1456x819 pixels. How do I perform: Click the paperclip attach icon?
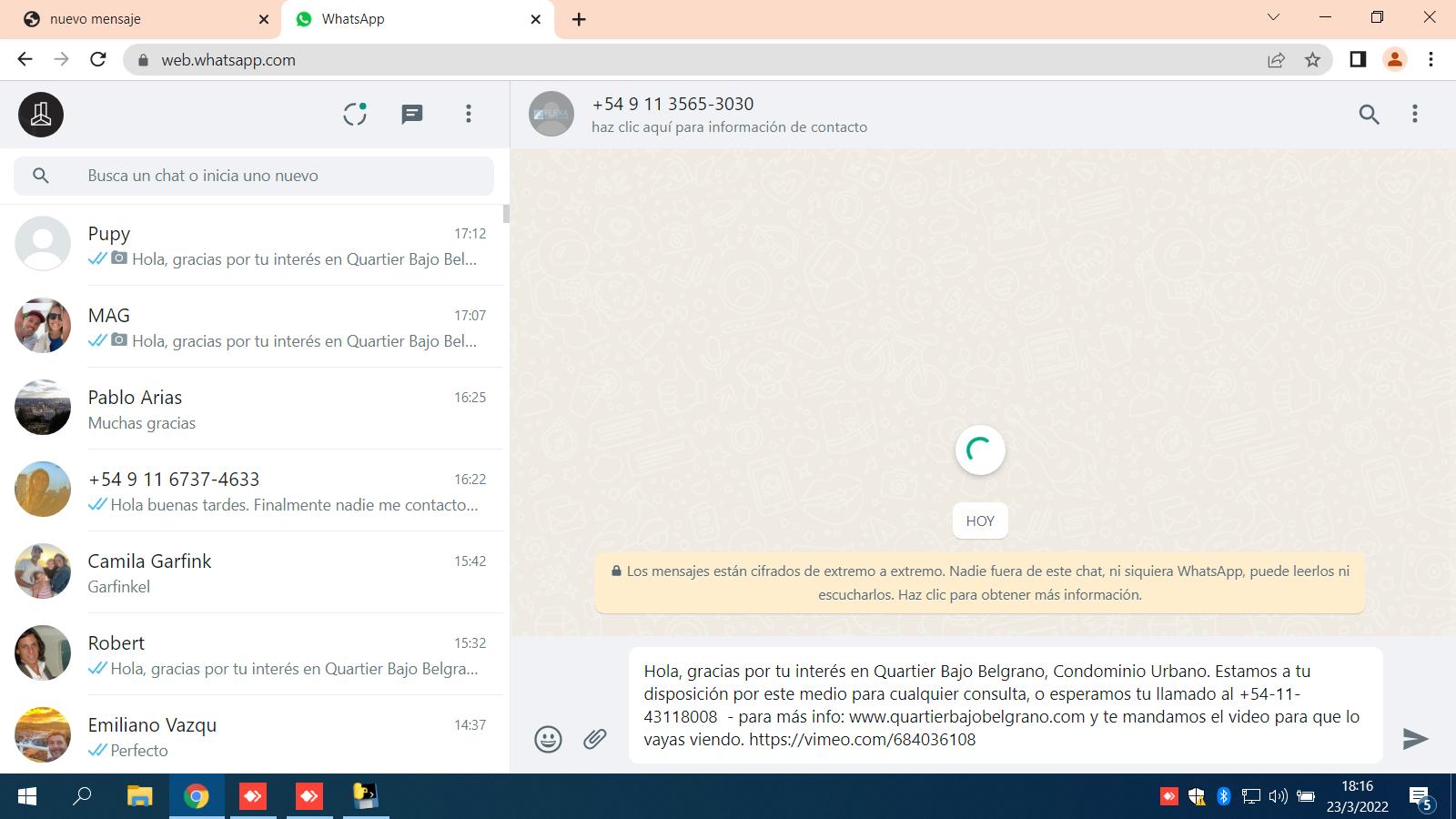pyautogui.click(x=595, y=738)
